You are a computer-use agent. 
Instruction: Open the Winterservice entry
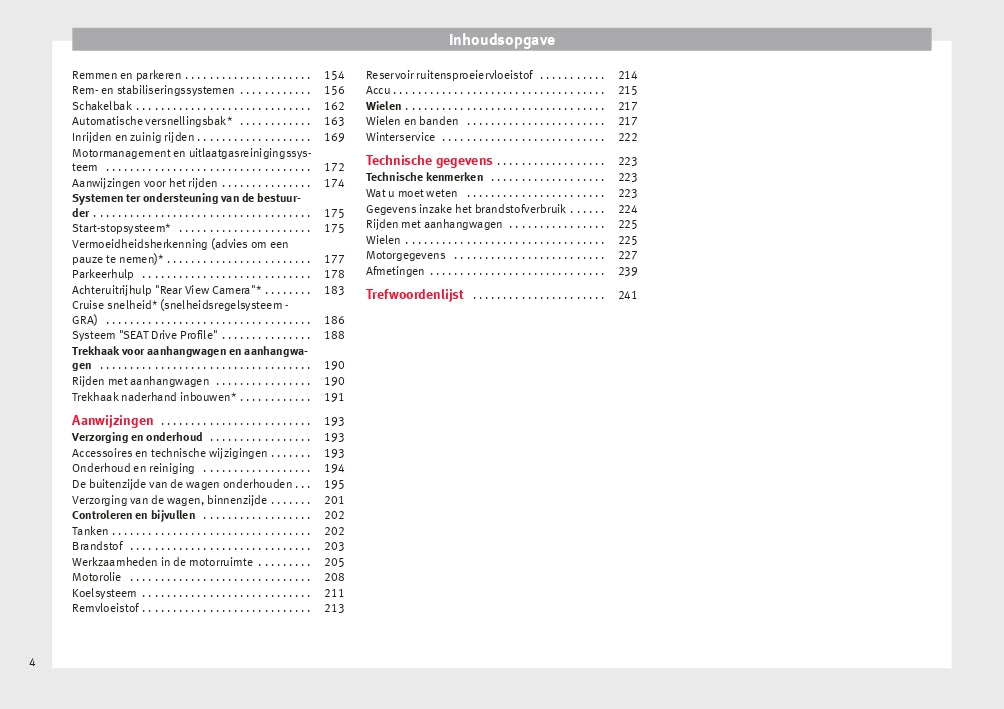(400, 137)
